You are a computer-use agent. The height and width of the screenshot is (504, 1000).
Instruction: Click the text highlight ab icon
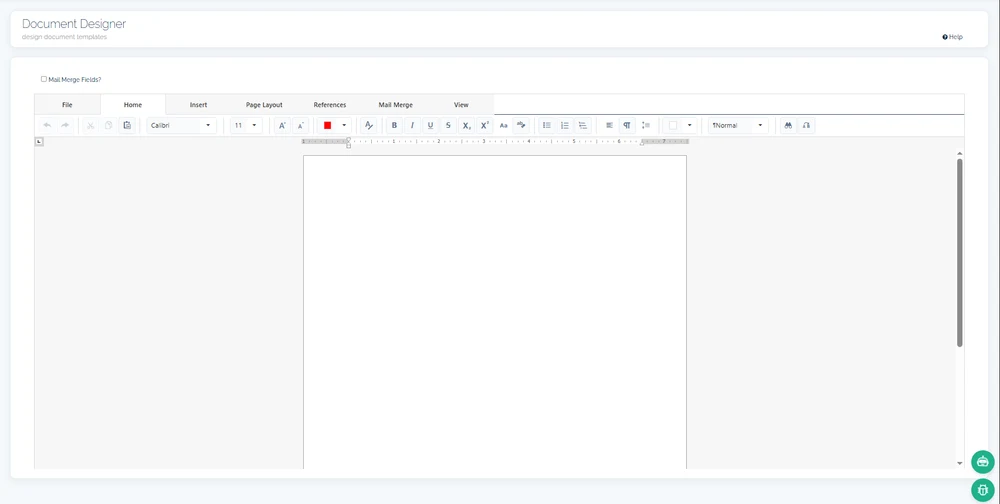tap(521, 126)
